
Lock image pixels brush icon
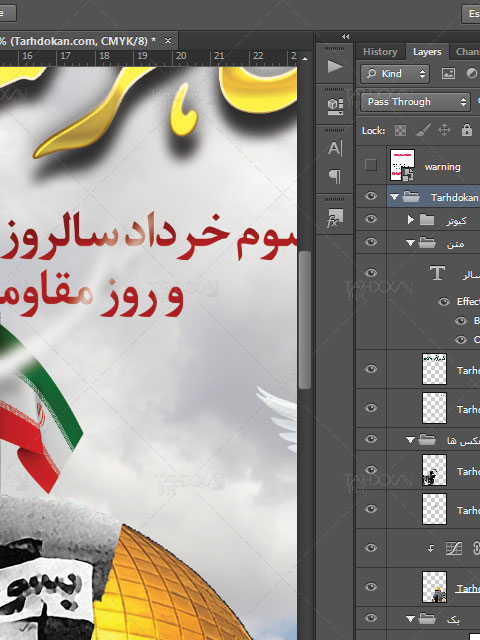(x=423, y=130)
